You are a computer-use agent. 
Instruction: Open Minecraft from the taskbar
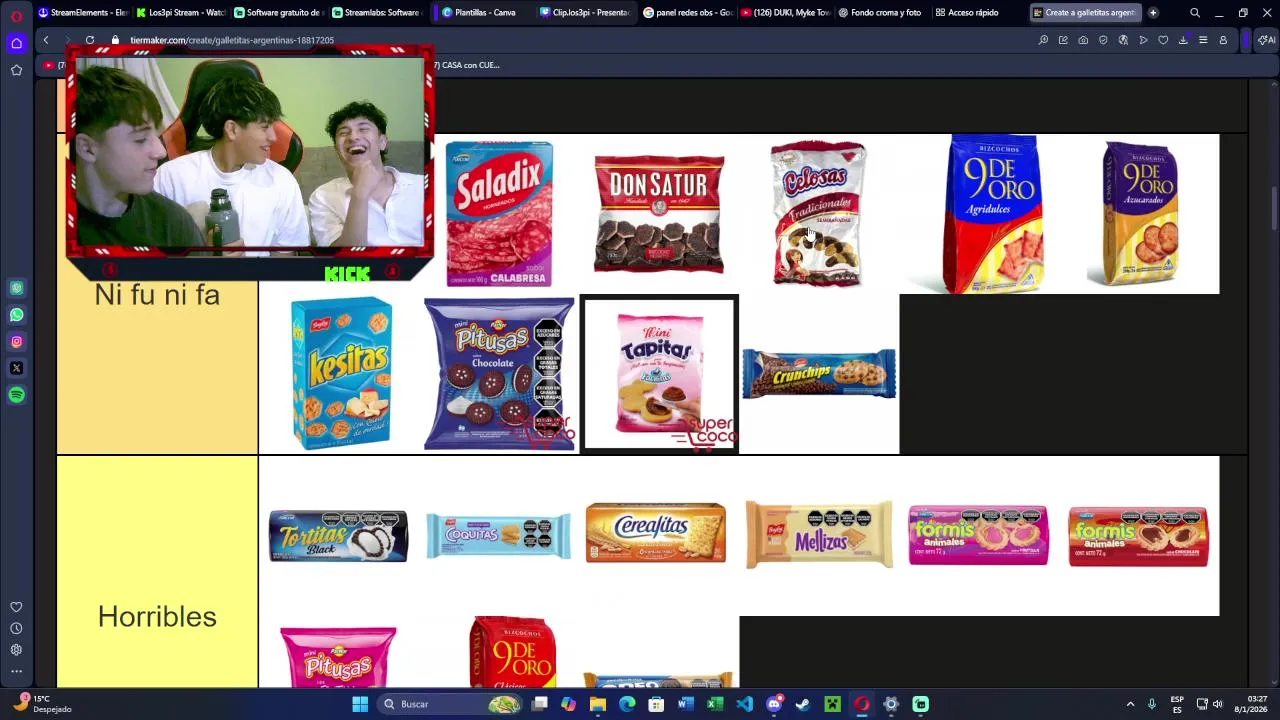pyautogui.click(x=832, y=704)
